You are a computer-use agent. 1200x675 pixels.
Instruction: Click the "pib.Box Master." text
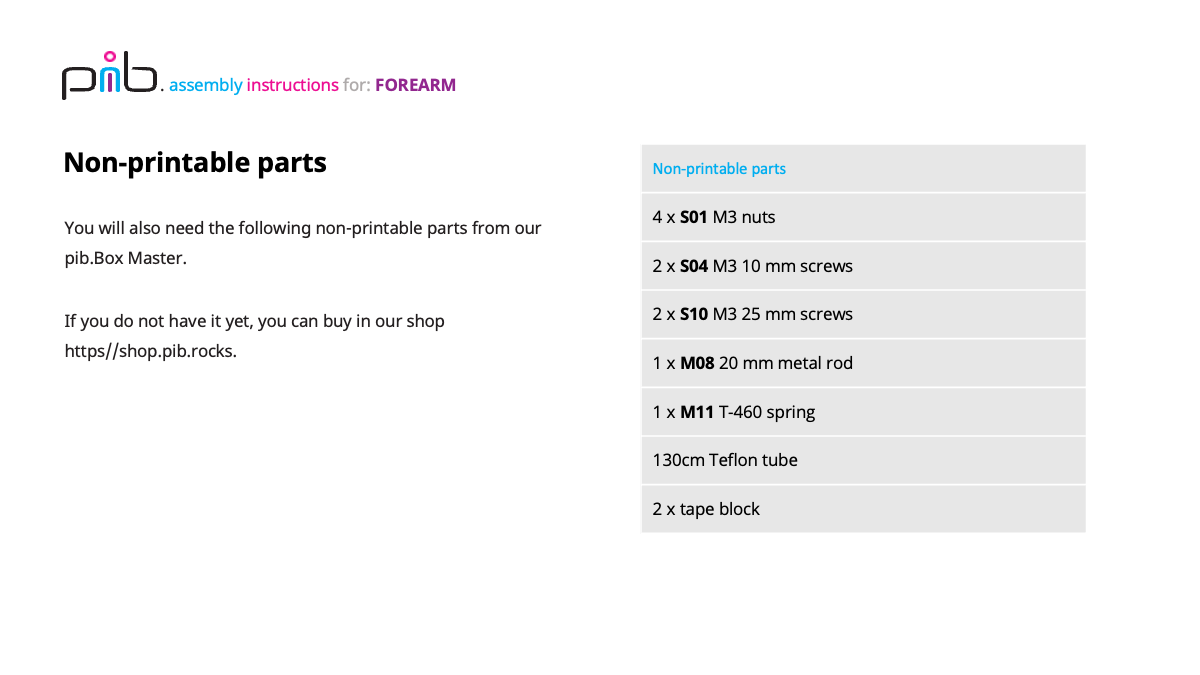[126, 258]
